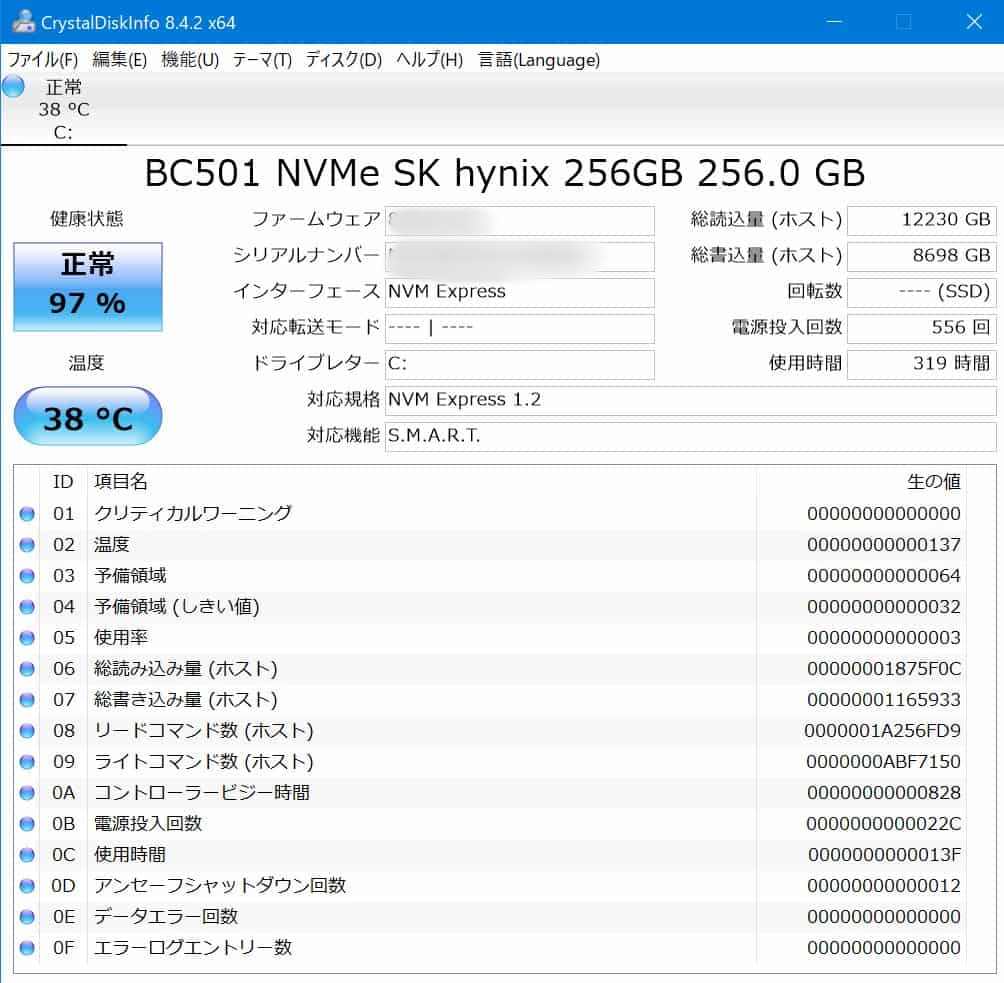Click status icon for クリティカルワーニング row

(27, 514)
